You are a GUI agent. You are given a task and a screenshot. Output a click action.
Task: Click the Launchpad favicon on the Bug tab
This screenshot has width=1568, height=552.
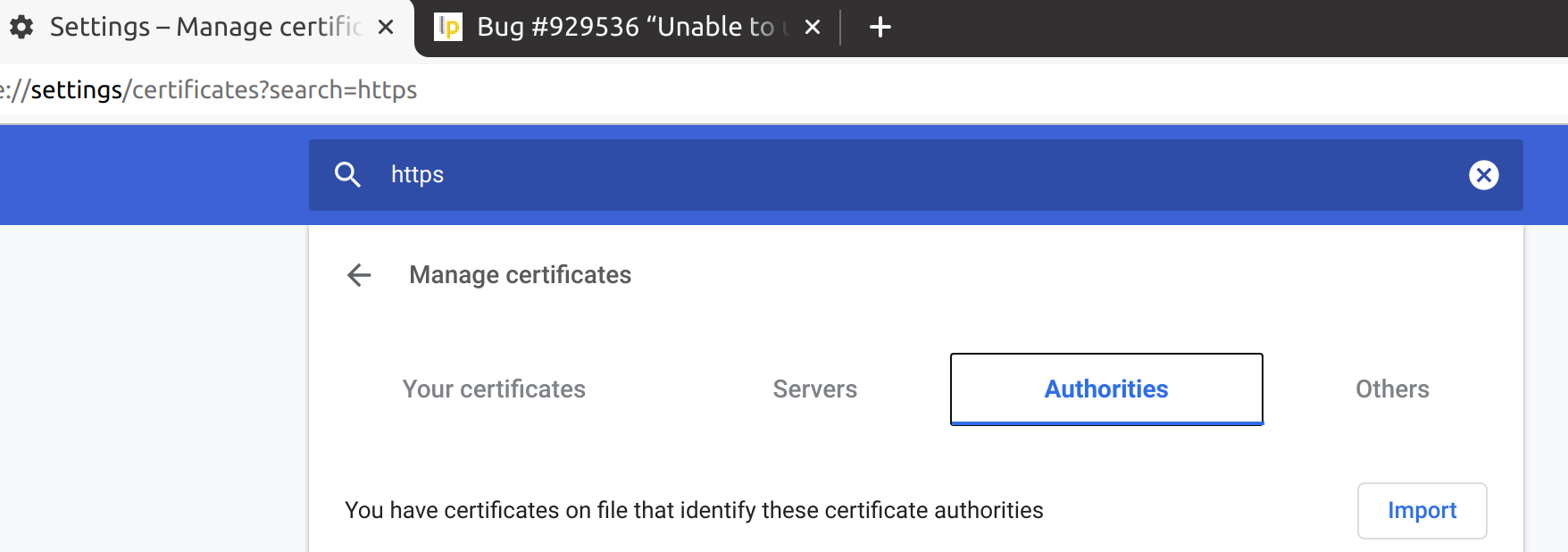coord(448,27)
